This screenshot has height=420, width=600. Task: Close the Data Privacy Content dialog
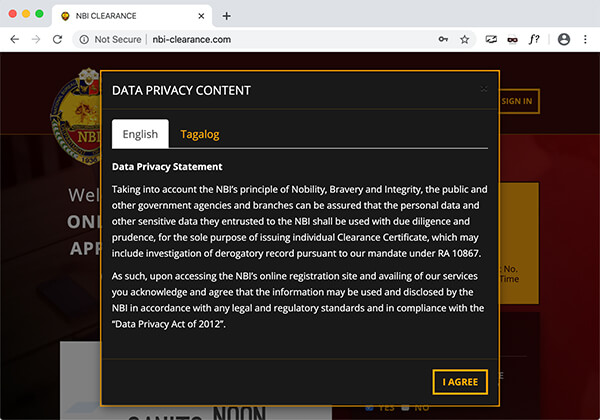click(x=484, y=89)
